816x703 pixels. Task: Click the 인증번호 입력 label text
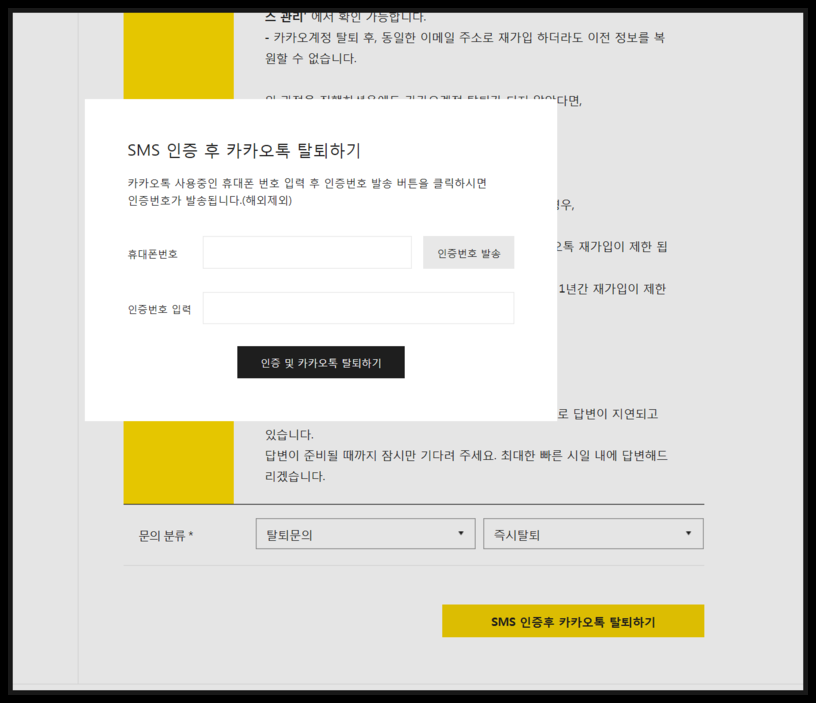click(160, 310)
